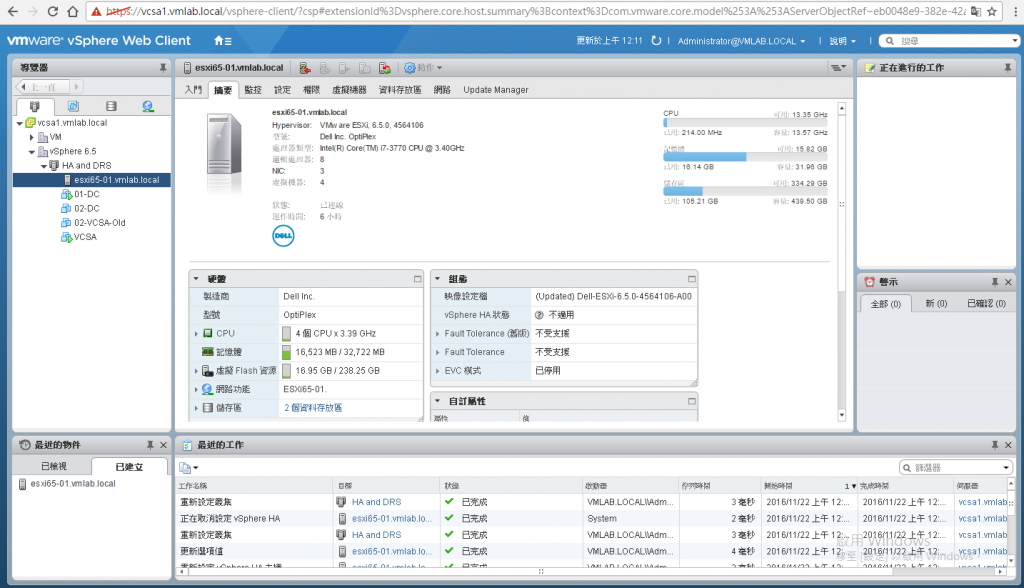This screenshot has height=588, width=1024.
Task: Collapse the 自訂屬性 portlet
Action: (438, 401)
